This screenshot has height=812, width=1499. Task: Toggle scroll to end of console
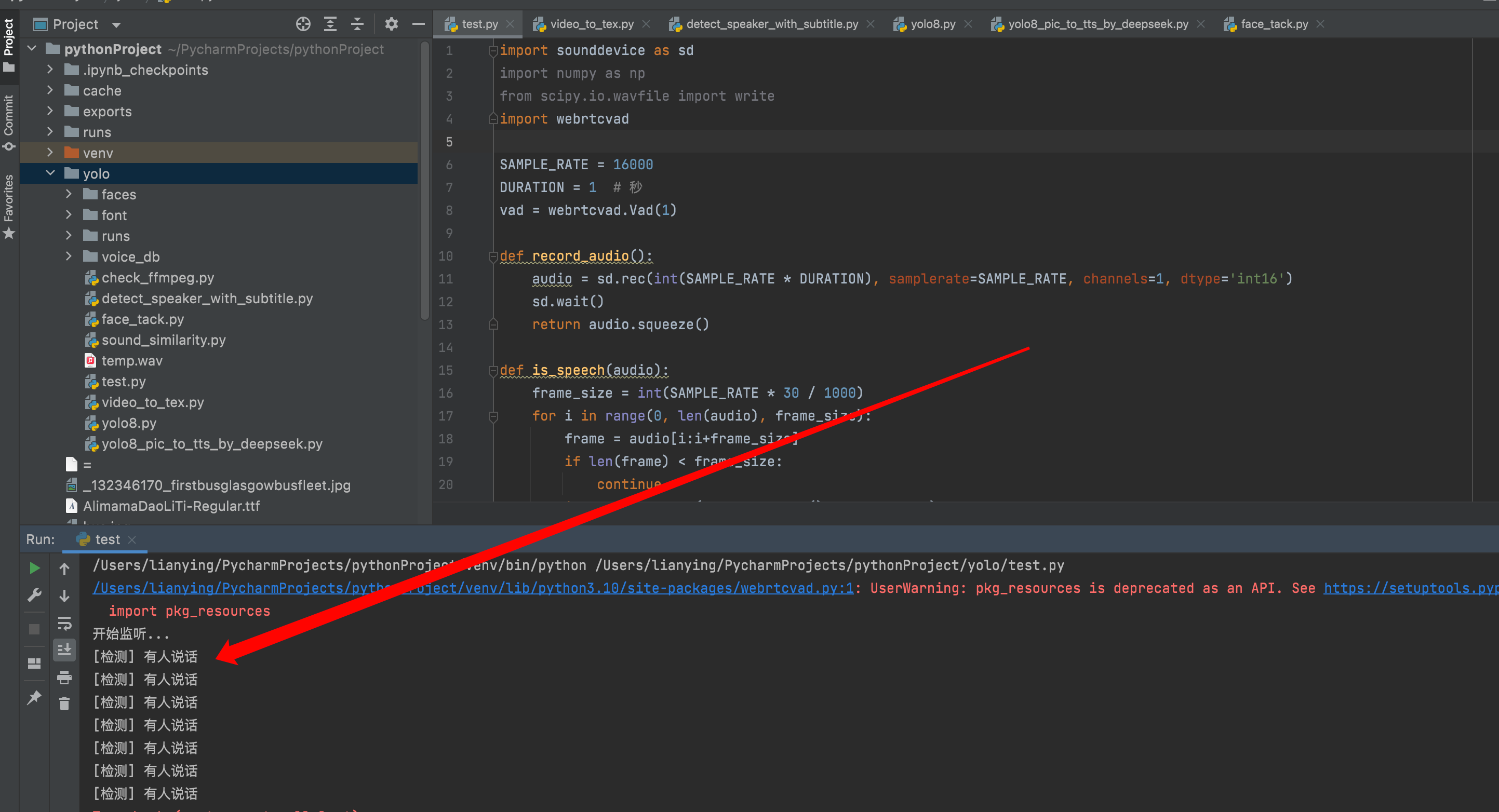coord(64,649)
